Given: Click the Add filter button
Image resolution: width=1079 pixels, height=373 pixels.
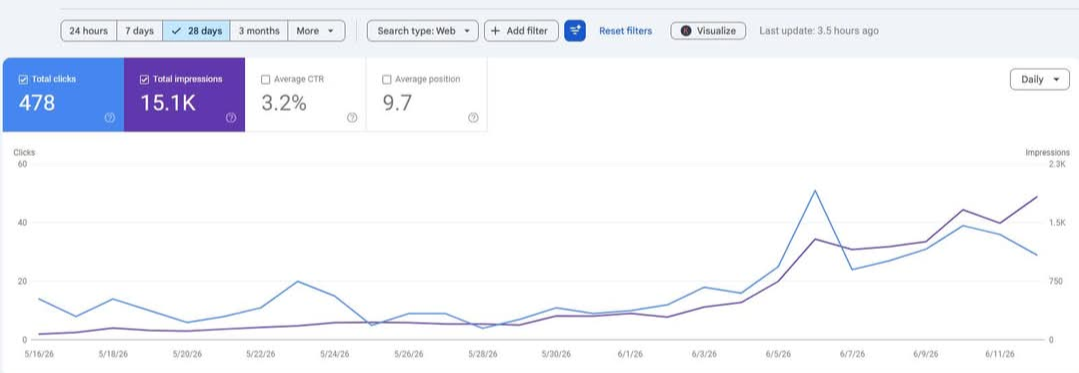Looking at the screenshot, I should [521, 31].
